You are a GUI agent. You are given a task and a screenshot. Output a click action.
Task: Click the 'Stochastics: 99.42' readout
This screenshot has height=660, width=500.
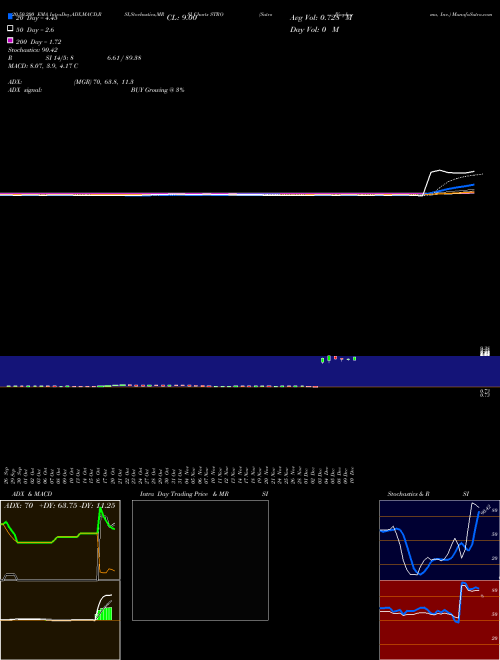point(33,50)
